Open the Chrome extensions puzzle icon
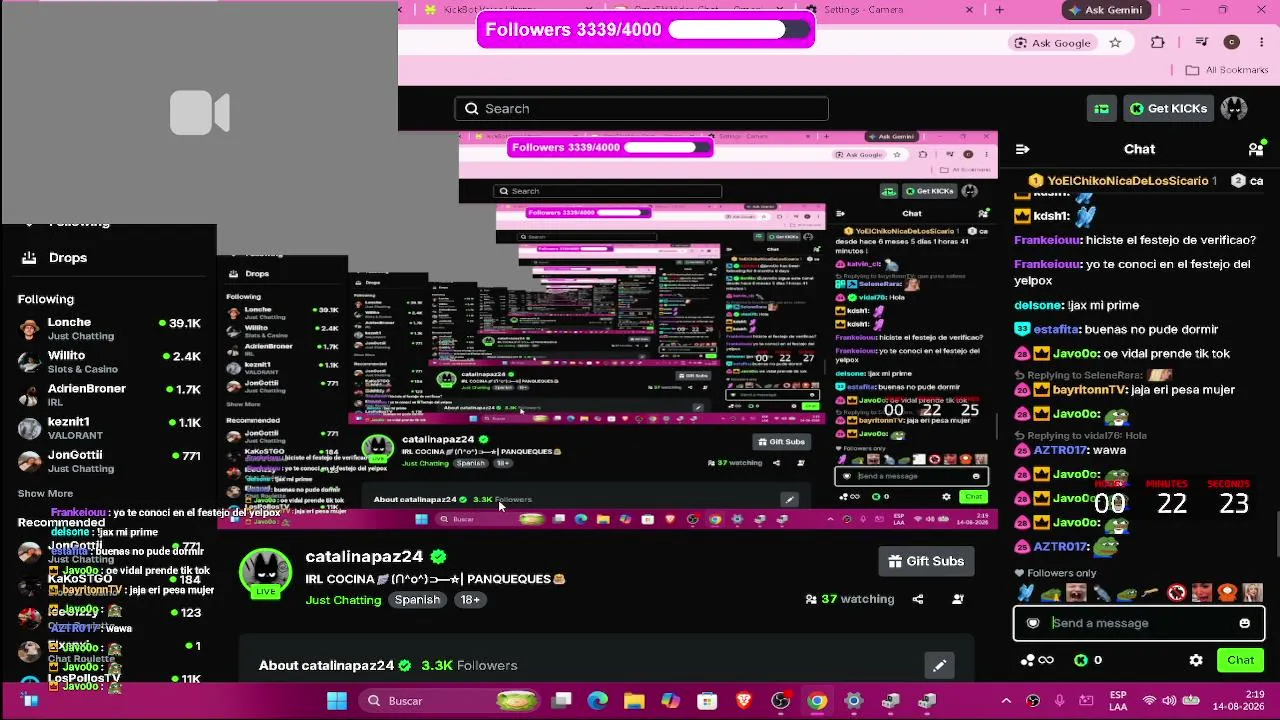The height and width of the screenshot is (720, 1280). 1158,43
